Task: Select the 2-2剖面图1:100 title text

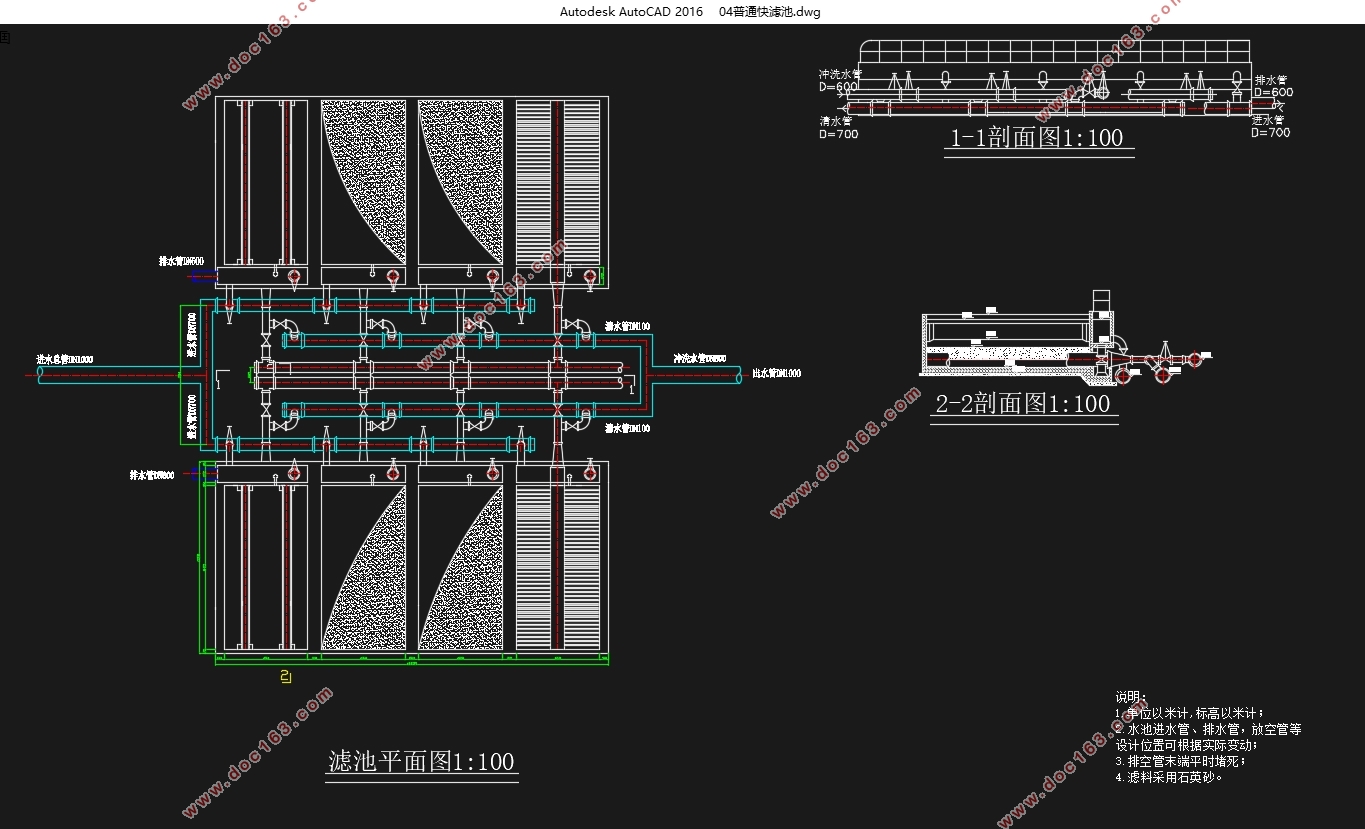Action: (1022, 404)
